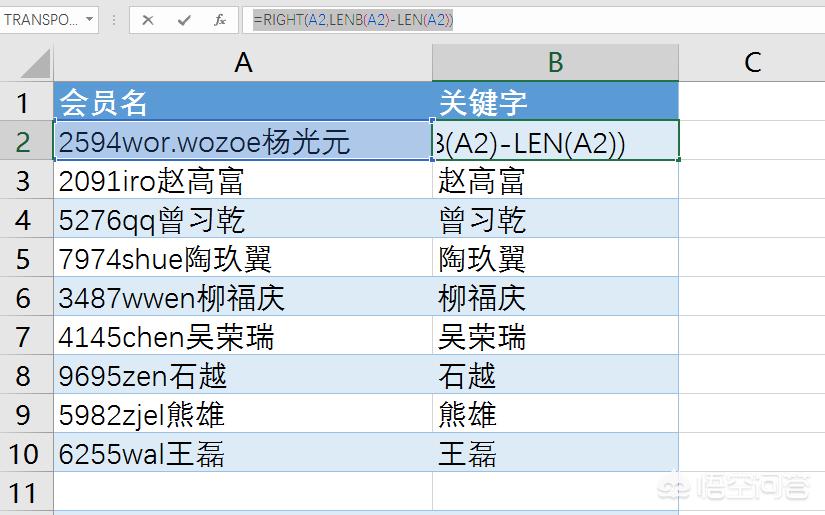Select cell 4145chen吴荣瑞

[243, 336]
